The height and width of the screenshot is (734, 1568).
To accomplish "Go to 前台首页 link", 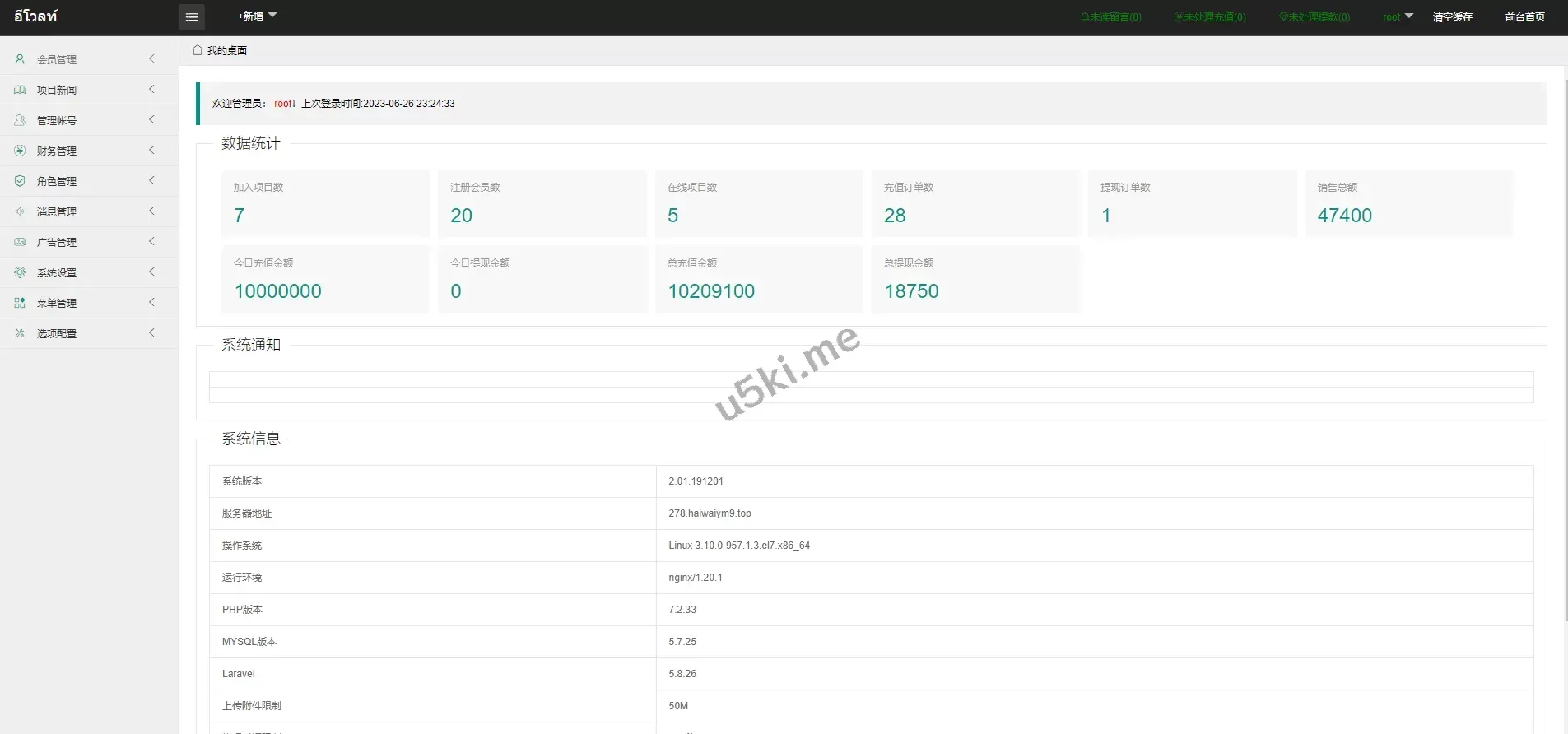I will coord(1524,17).
